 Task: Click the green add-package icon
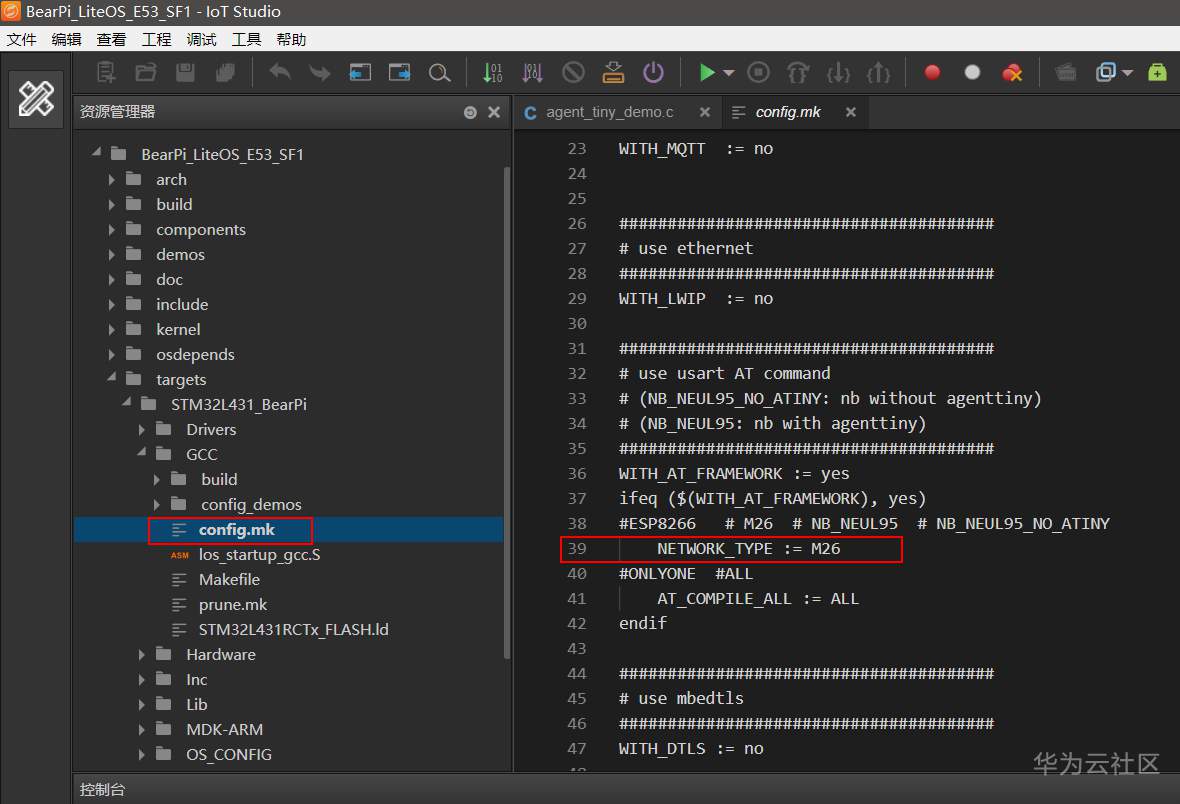1157,72
